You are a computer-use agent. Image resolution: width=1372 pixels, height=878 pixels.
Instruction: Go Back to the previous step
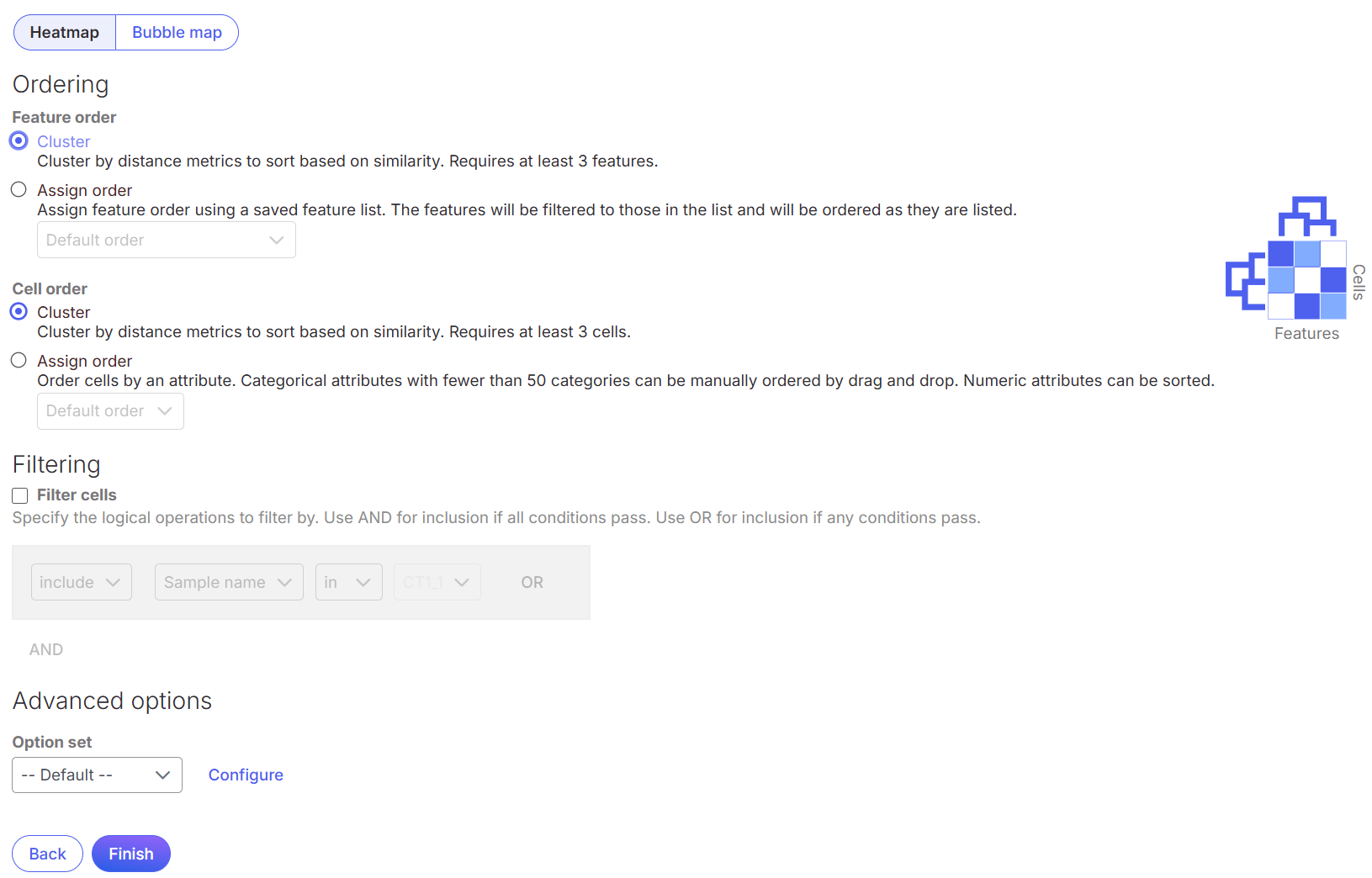[x=47, y=854]
